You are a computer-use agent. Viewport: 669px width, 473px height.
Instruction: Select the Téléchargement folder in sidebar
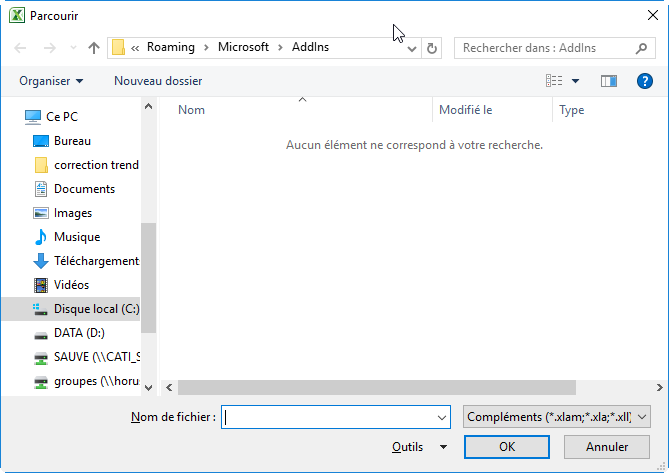95,261
